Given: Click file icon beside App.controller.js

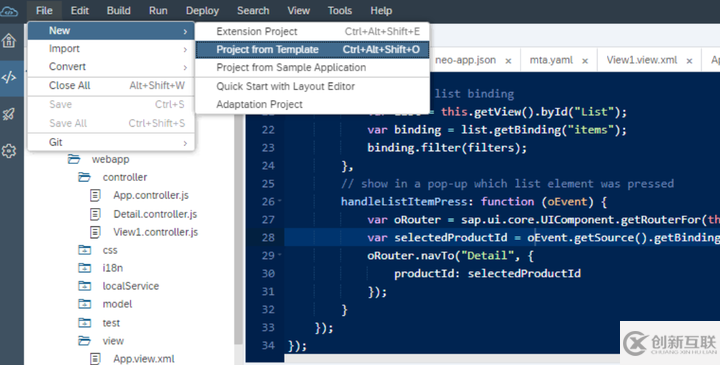Looking at the screenshot, I should [x=95, y=195].
